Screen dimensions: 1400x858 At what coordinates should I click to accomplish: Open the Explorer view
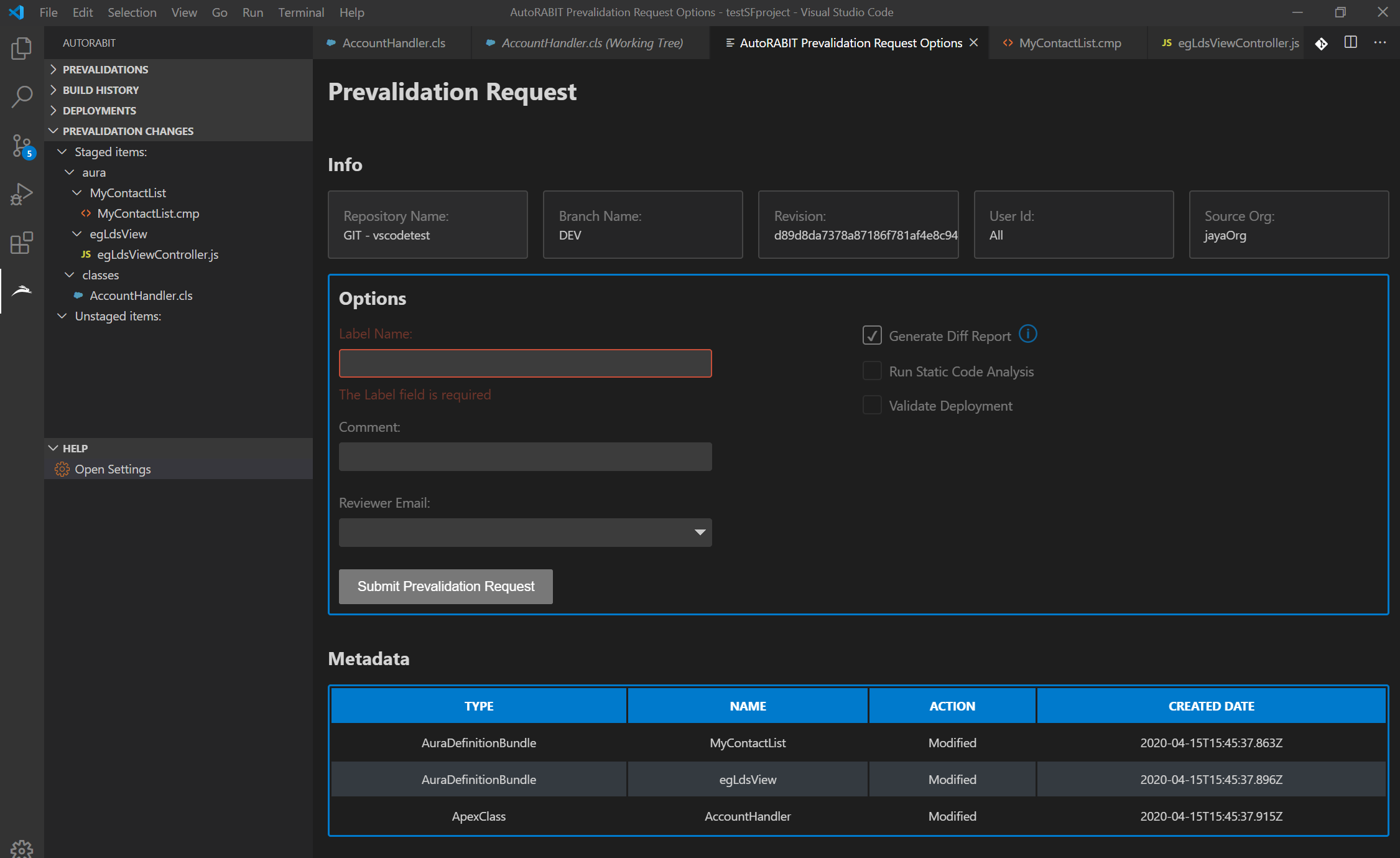tap(21, 49)
